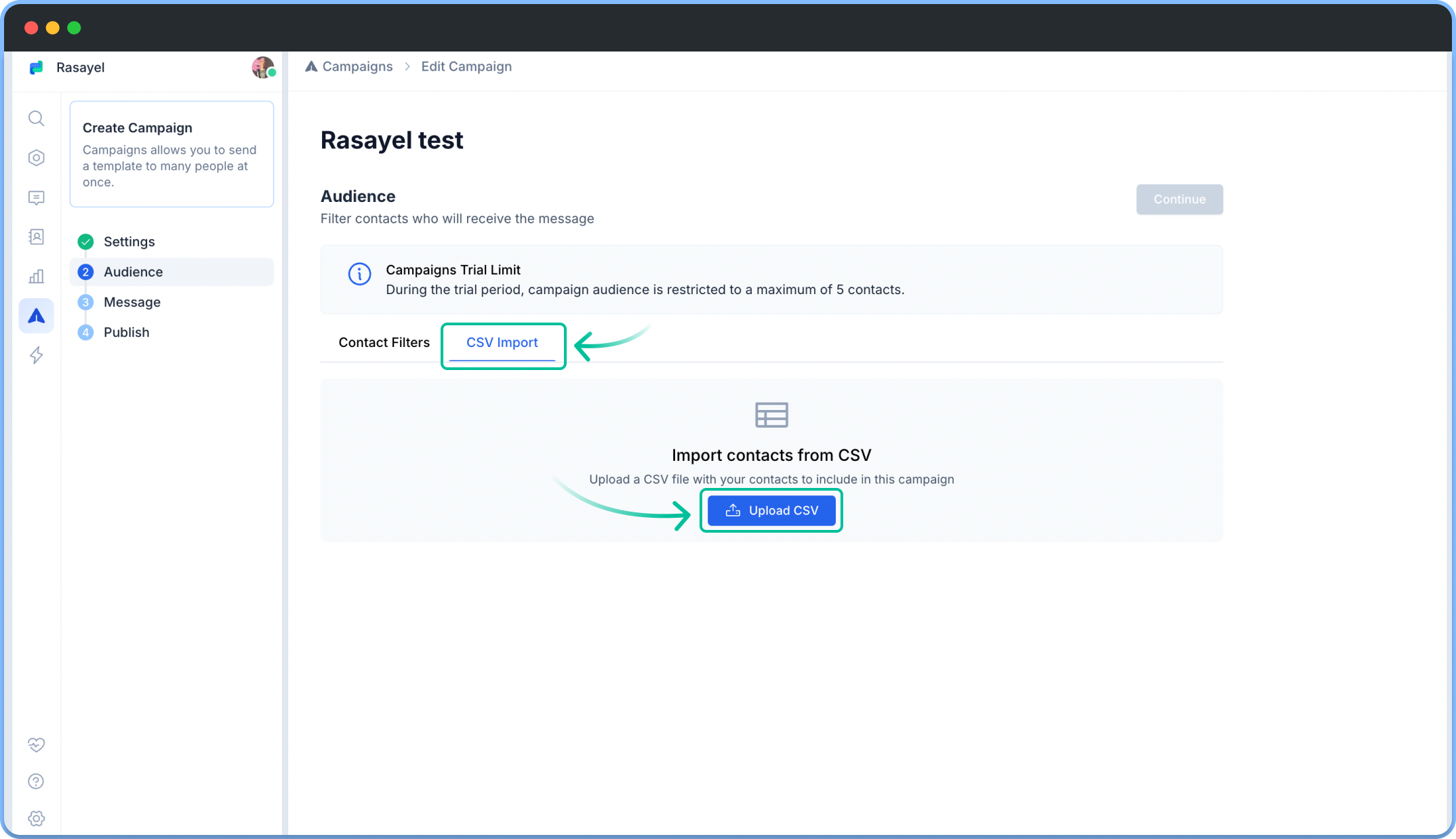Screen dimensions: 1456x839
Task: Open the automation lightning bolt icon
Action: 37,355
